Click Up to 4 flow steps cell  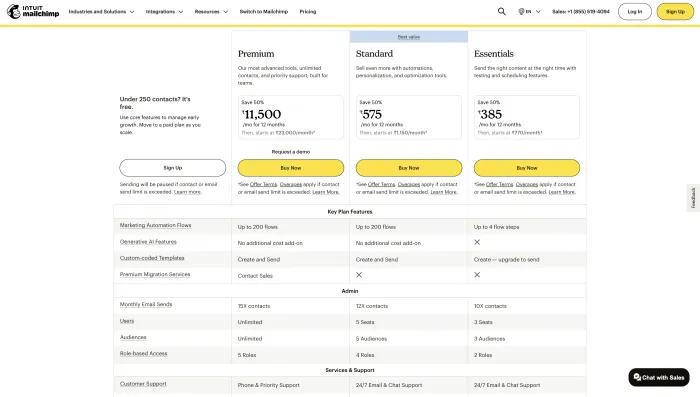click(496, 227)
